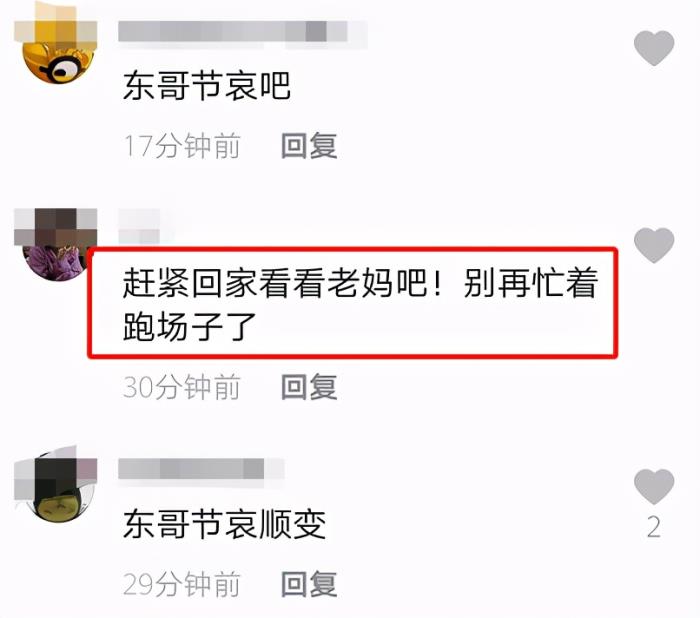Like the comment '东哥节哀顺变'

[654, 487]
